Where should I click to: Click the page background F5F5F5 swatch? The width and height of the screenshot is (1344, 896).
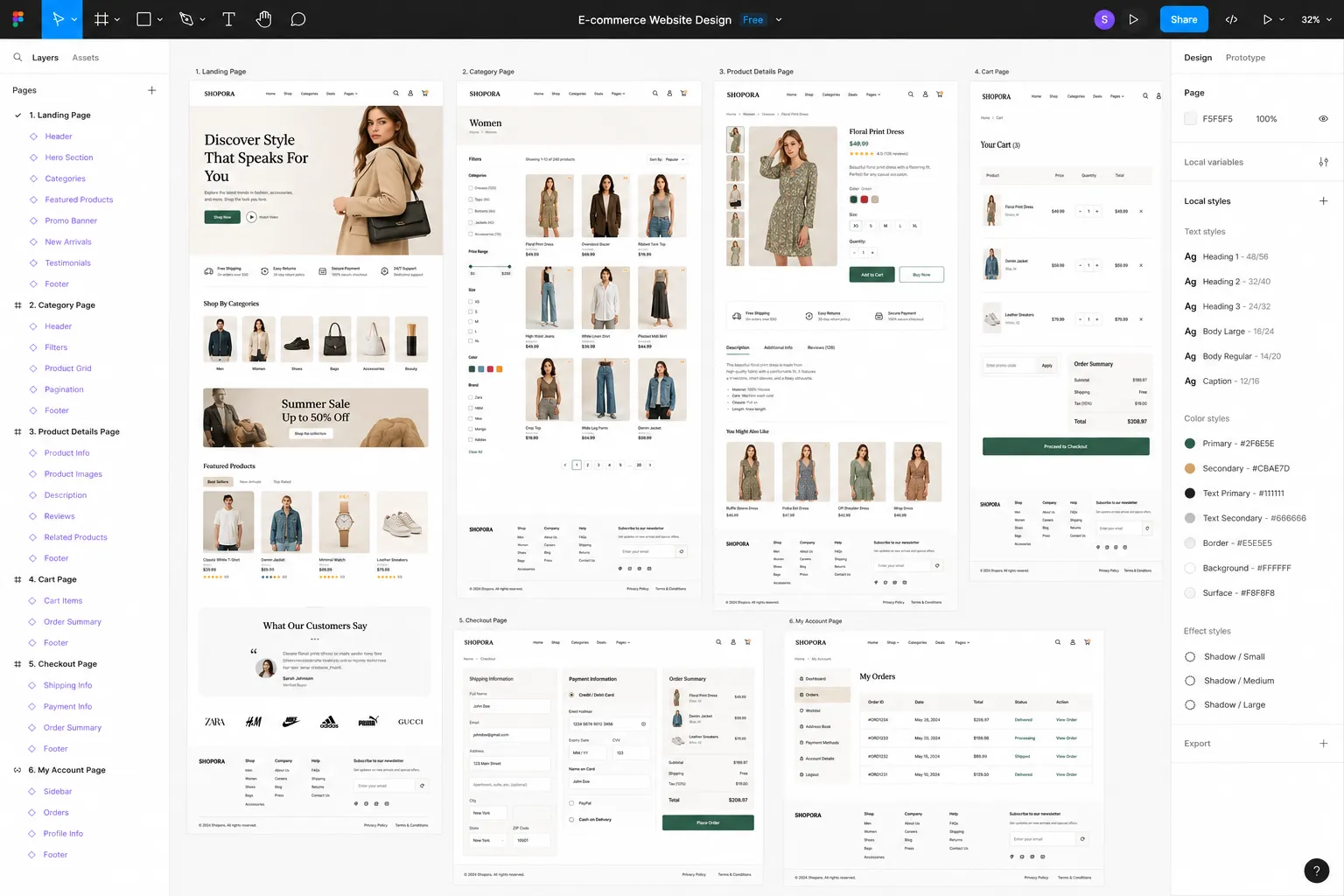(1190, 119)
